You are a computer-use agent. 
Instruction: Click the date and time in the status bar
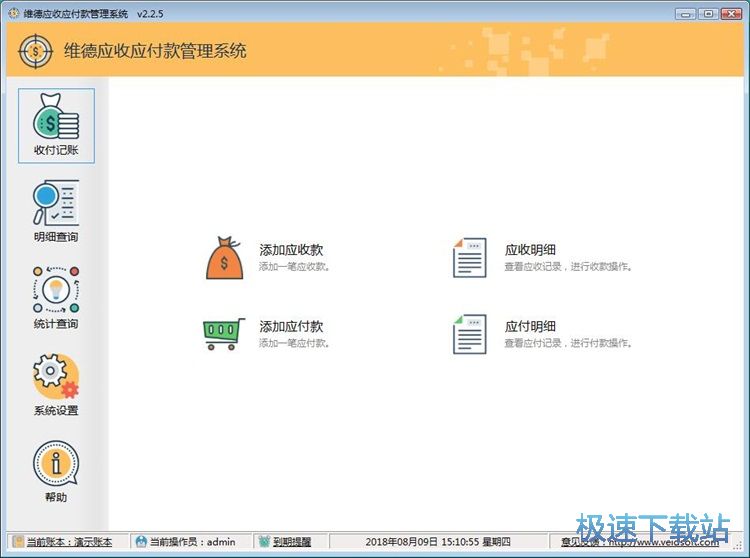tap(438, 542)
